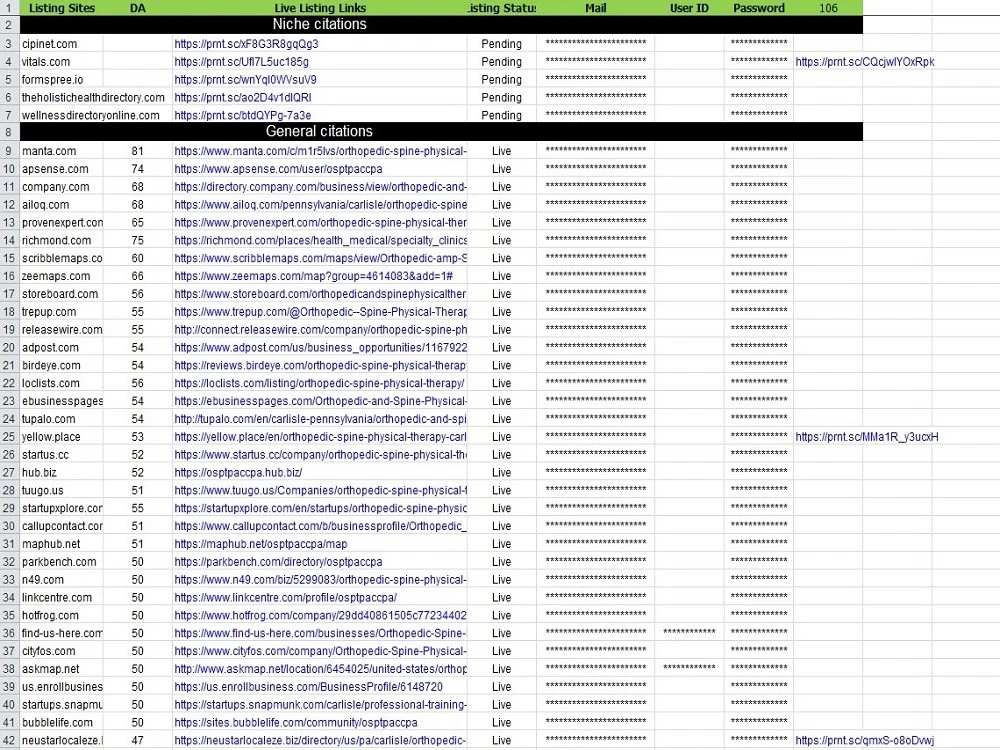This screenshot has height=750, width=1000.
Task: Open the bubblelife.com community link
Action: coord(296,723)
